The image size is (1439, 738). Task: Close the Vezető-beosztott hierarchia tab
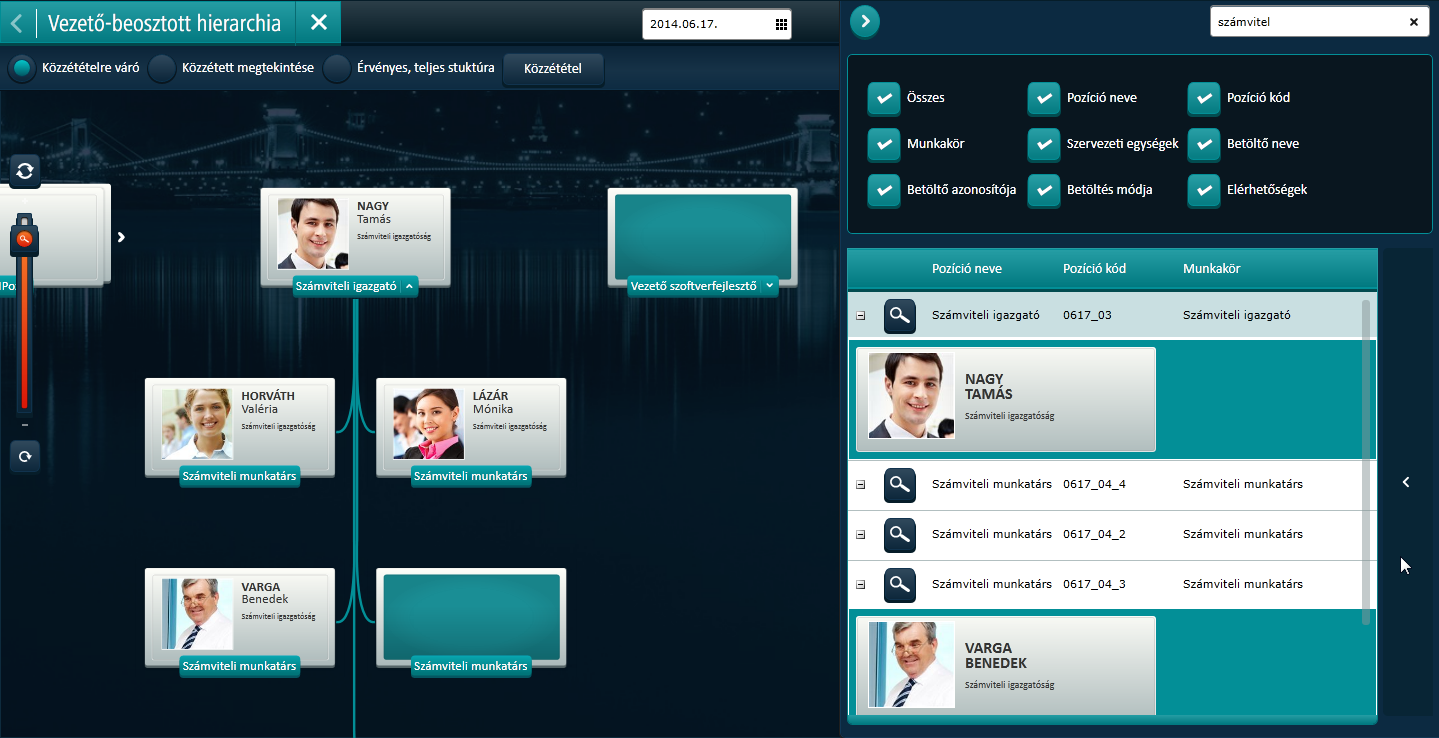[319, 23]
